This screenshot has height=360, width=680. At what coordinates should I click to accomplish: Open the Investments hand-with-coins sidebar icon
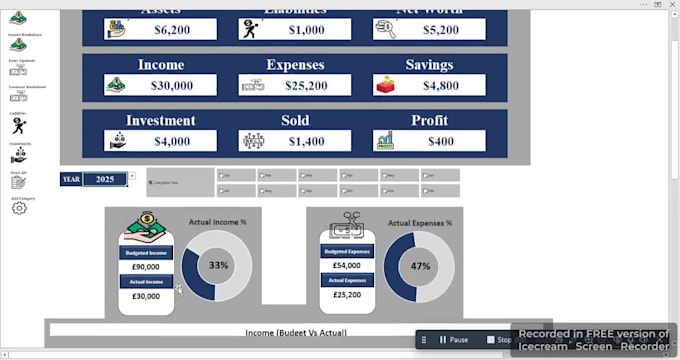click(19, 155)
